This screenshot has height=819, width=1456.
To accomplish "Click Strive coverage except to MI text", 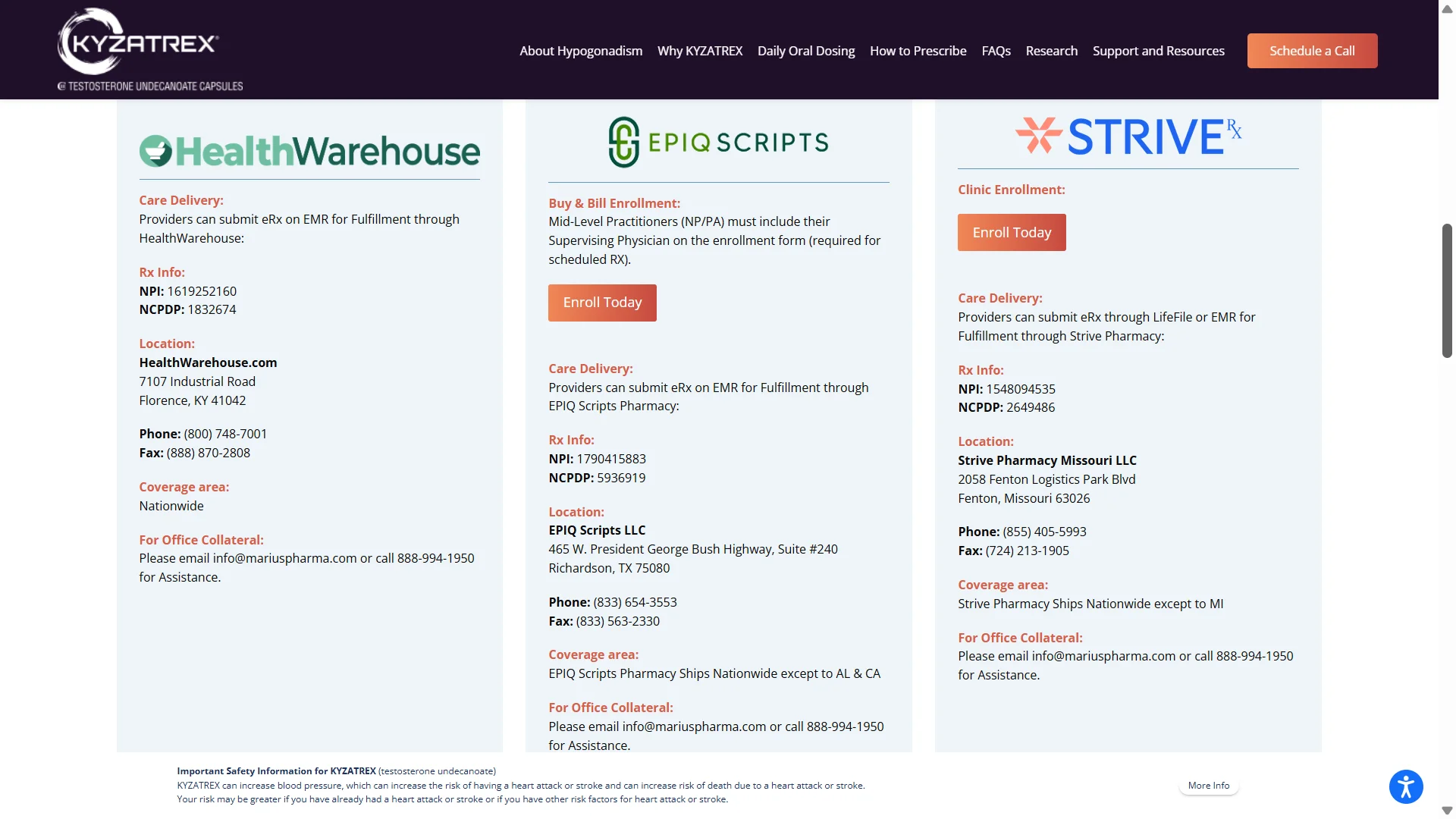I will (x=1090, y=604).
